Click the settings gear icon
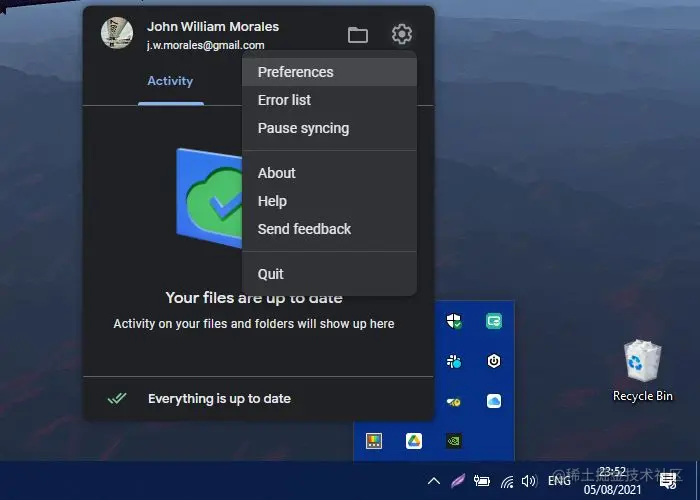This screenshot has width=700, height=500. tap(402, 34)
